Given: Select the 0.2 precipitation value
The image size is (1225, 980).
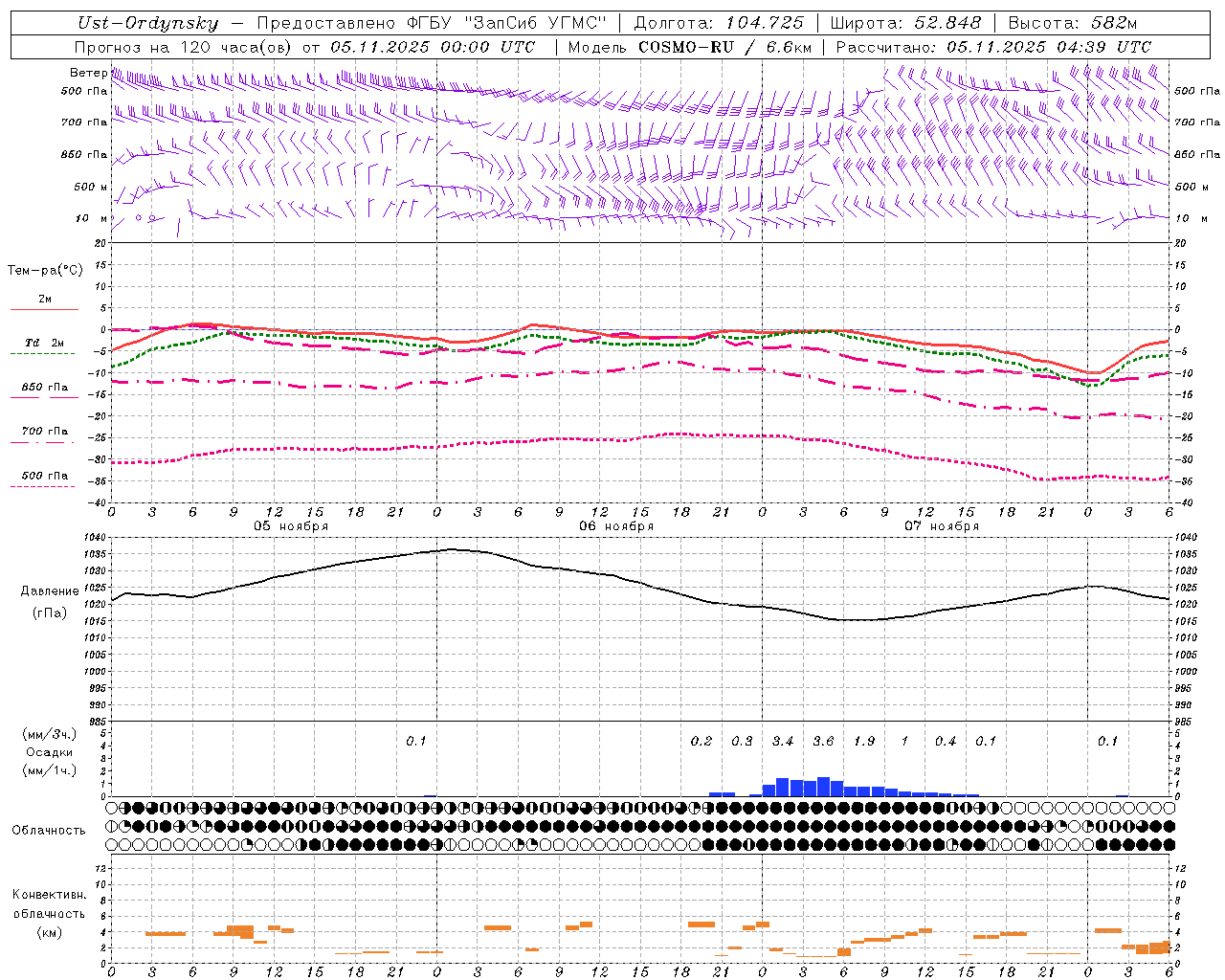Looking at the screenshot, I should (702, 742).
